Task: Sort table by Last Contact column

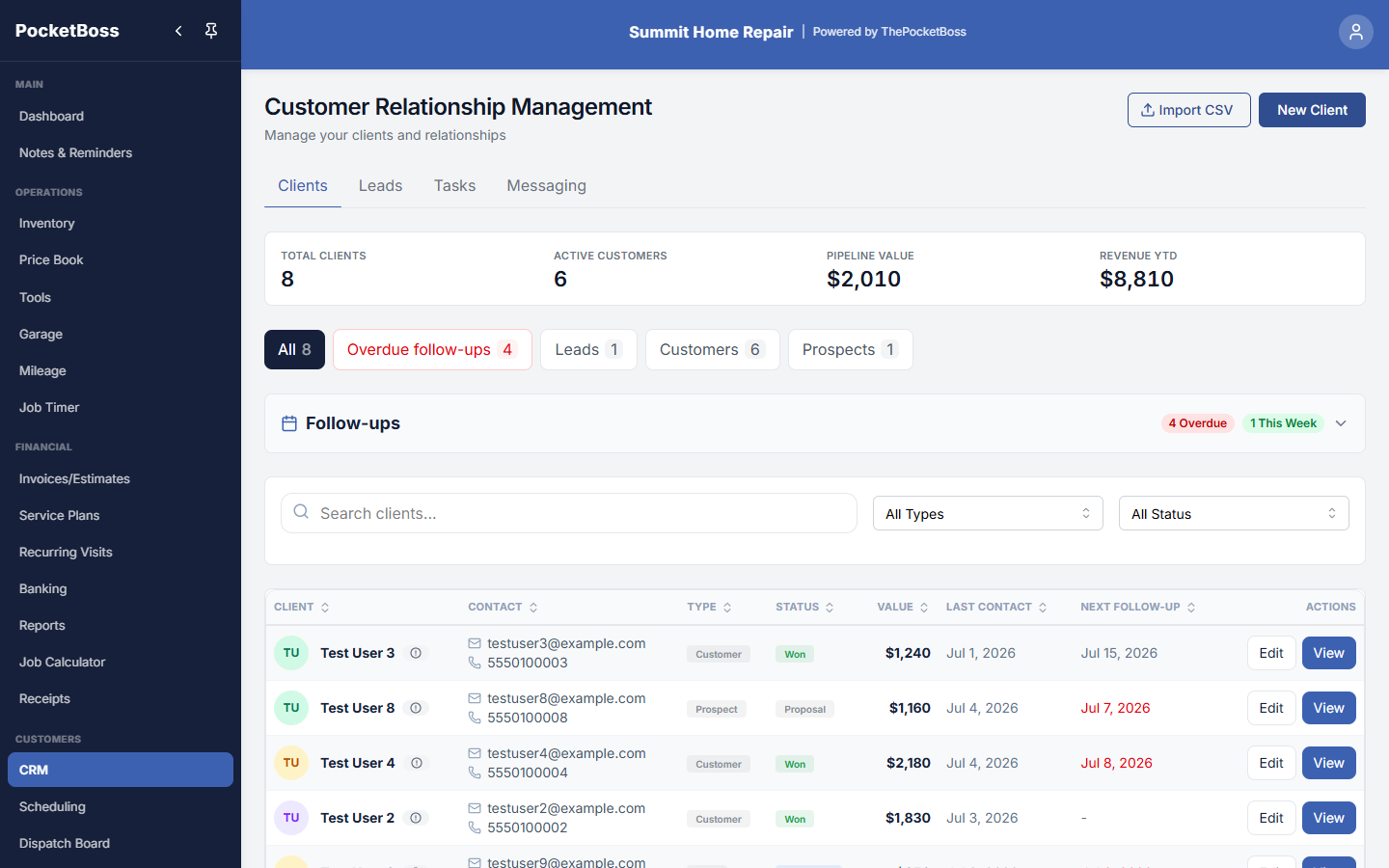Action: [x=996, y=607]
